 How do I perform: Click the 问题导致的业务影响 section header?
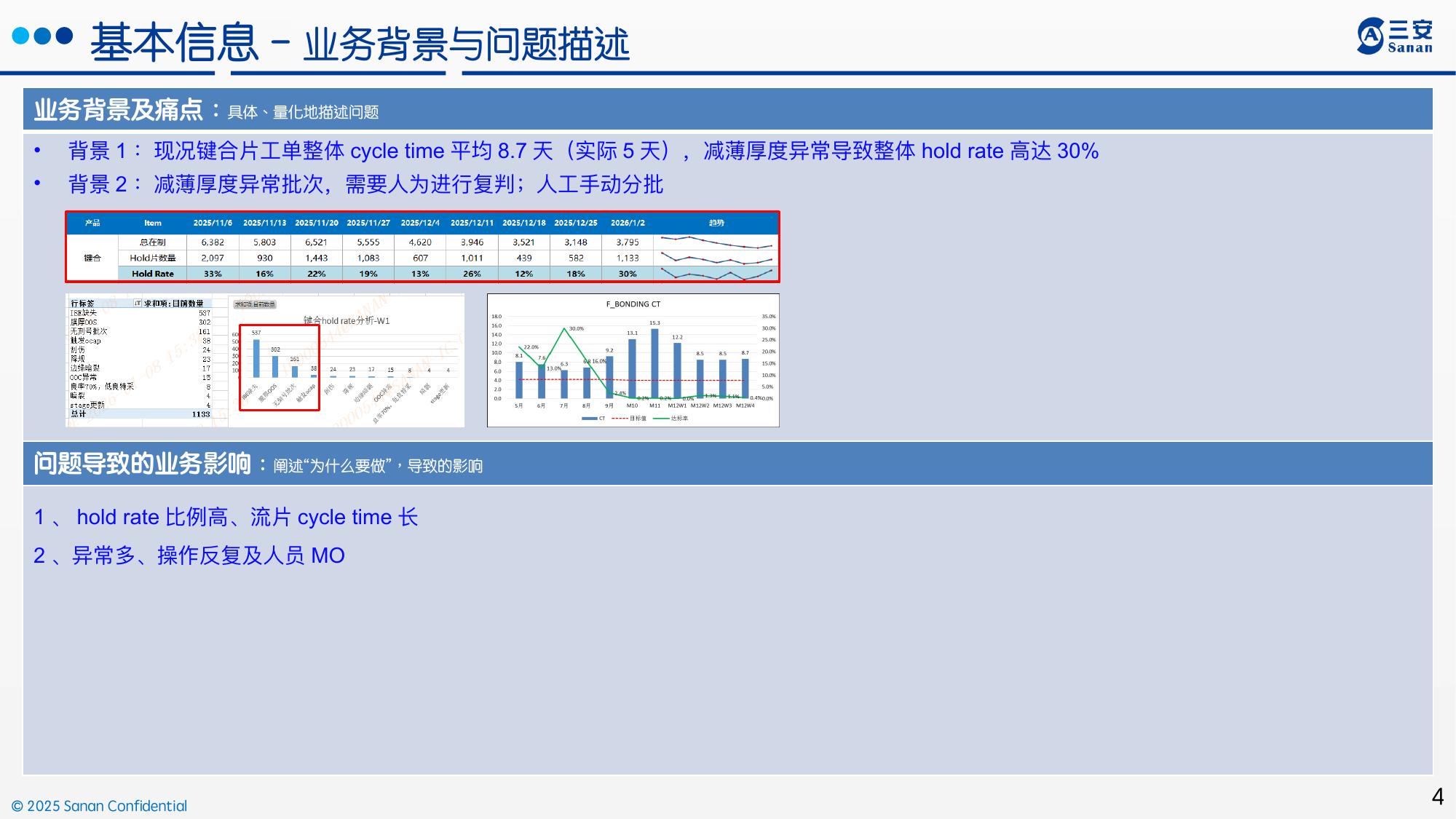[x=728, y=464]
